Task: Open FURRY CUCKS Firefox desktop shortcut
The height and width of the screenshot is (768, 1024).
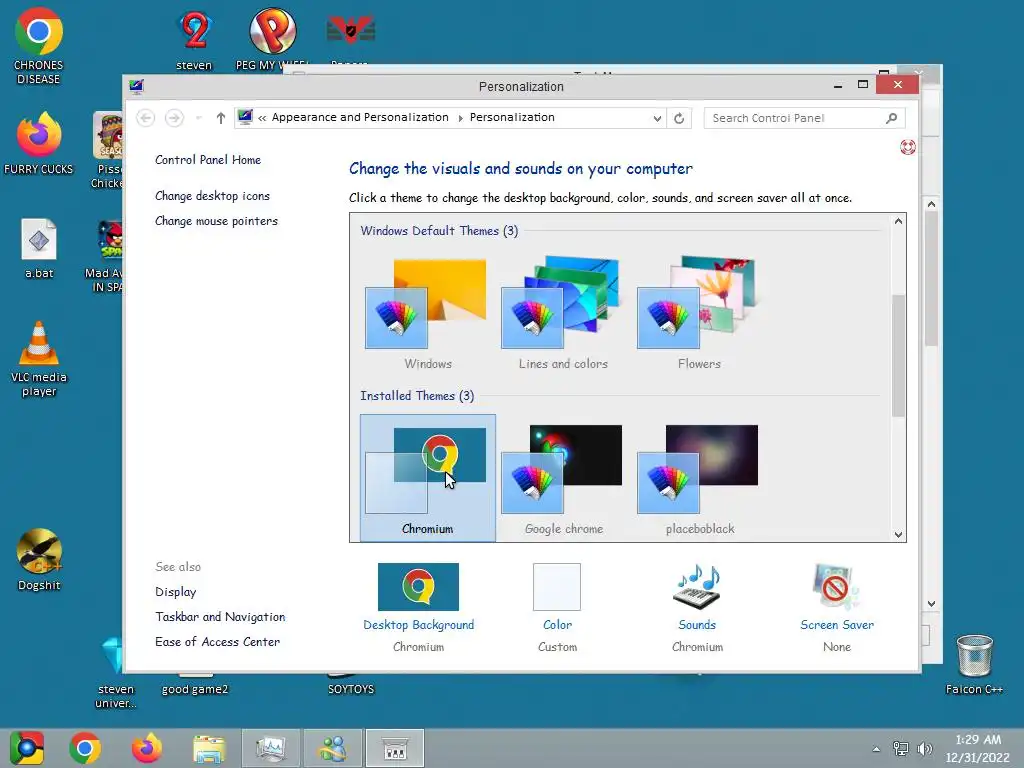Action: click(x=39, y=144)
